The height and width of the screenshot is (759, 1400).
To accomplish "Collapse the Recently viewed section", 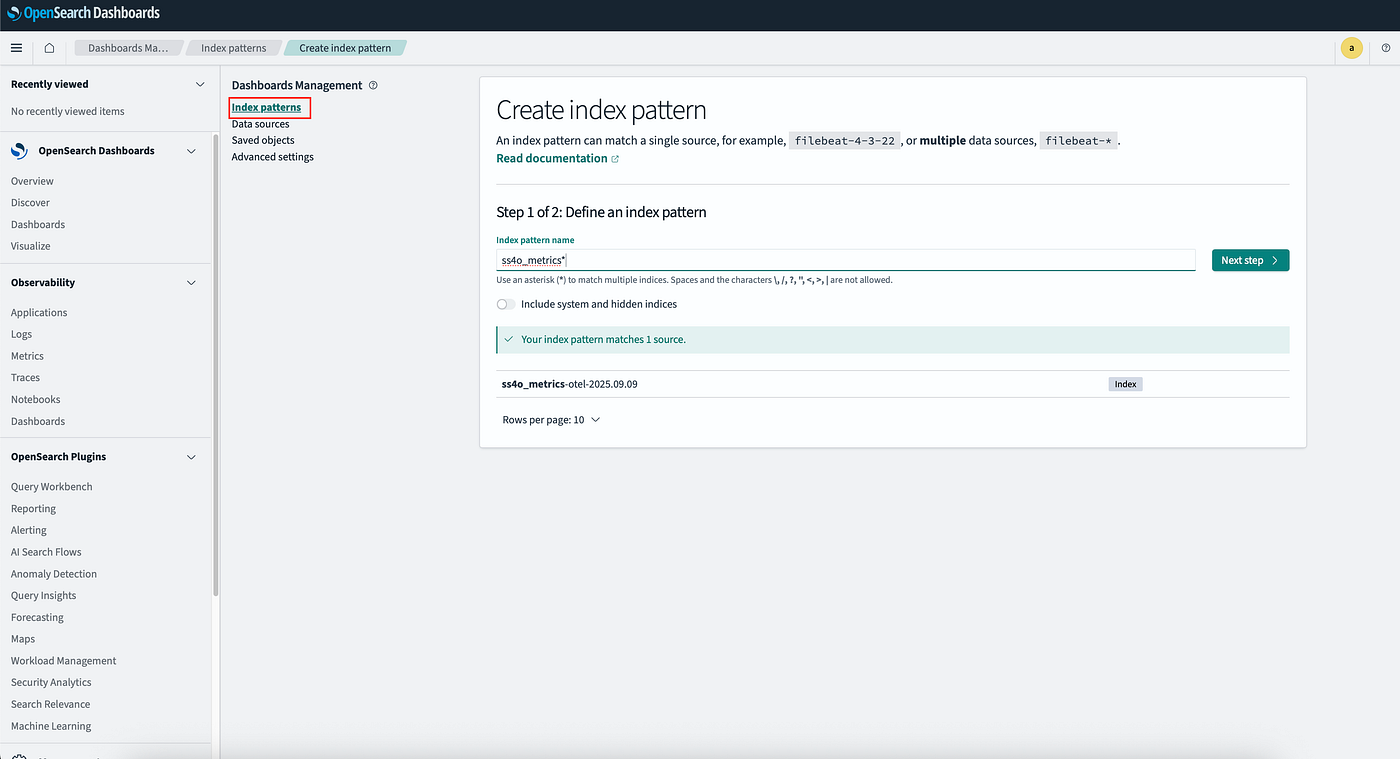I will 199,85.
